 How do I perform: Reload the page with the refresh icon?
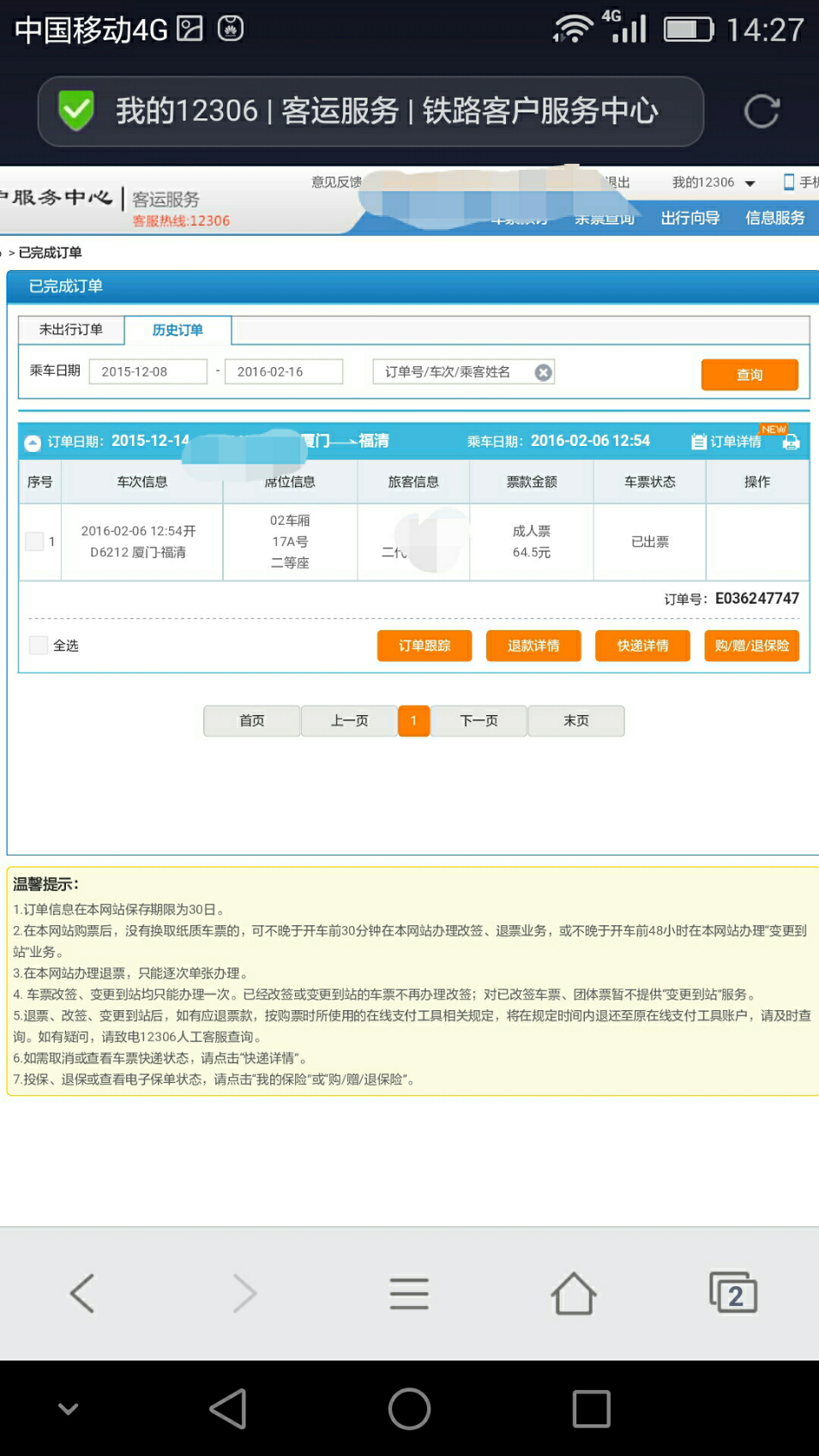coord(762,111)
